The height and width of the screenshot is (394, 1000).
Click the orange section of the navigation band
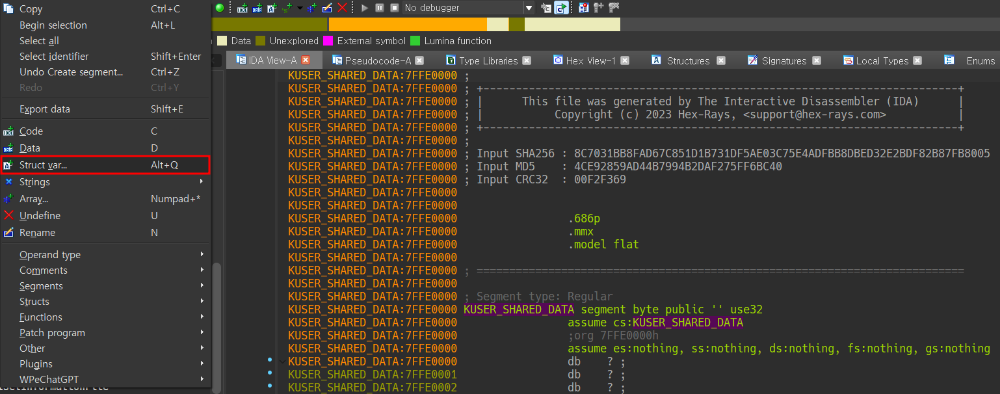coord(408,24)
